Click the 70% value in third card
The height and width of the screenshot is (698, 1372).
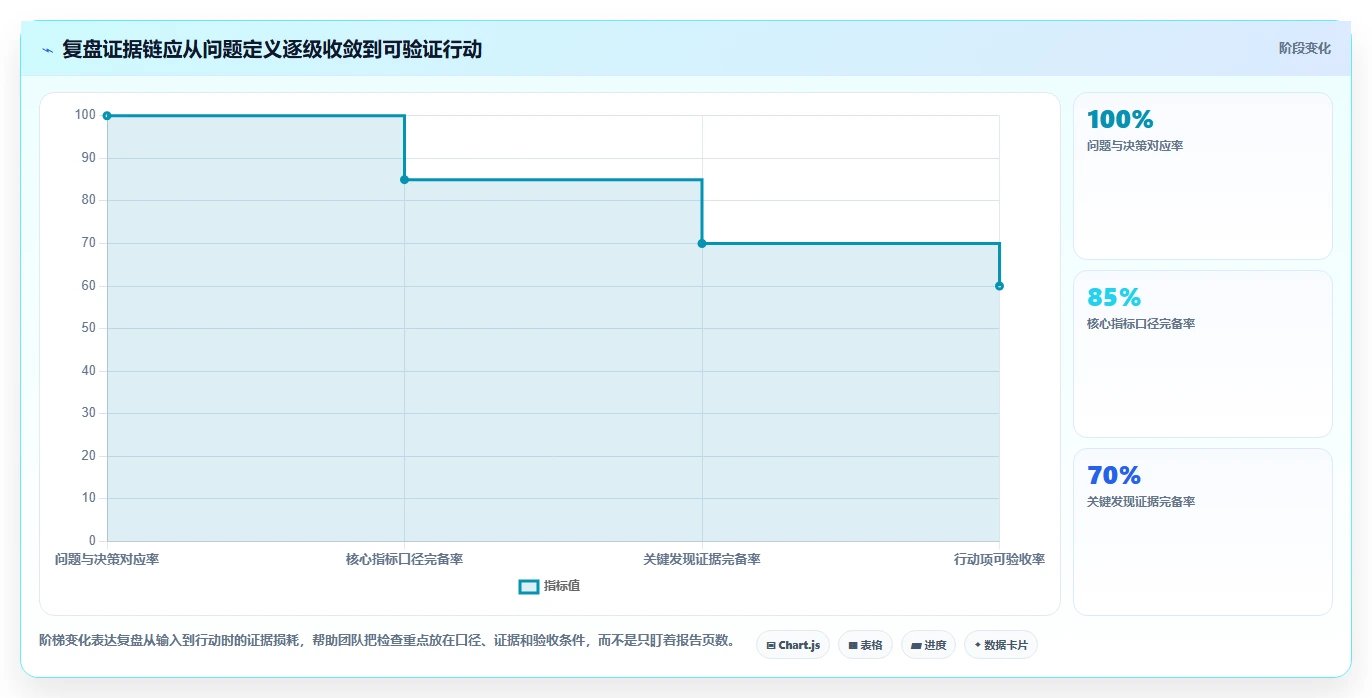(x=1114, y=476)
